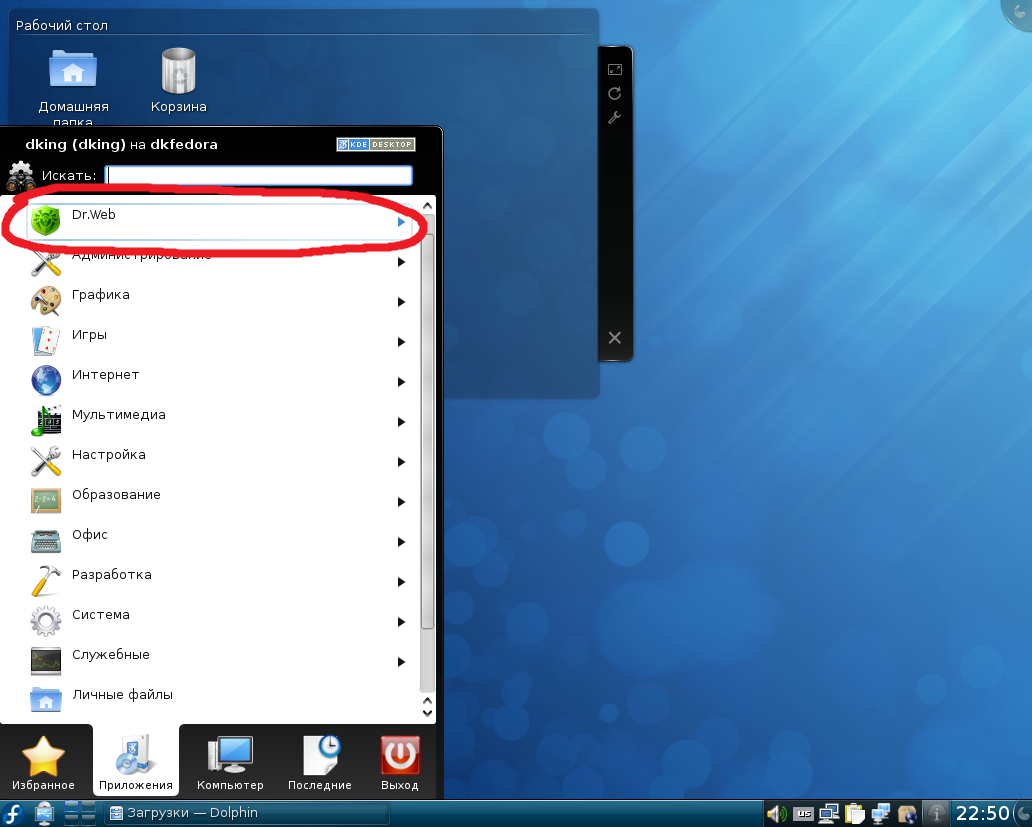Click the clipboard tray icon

(854, 814)
